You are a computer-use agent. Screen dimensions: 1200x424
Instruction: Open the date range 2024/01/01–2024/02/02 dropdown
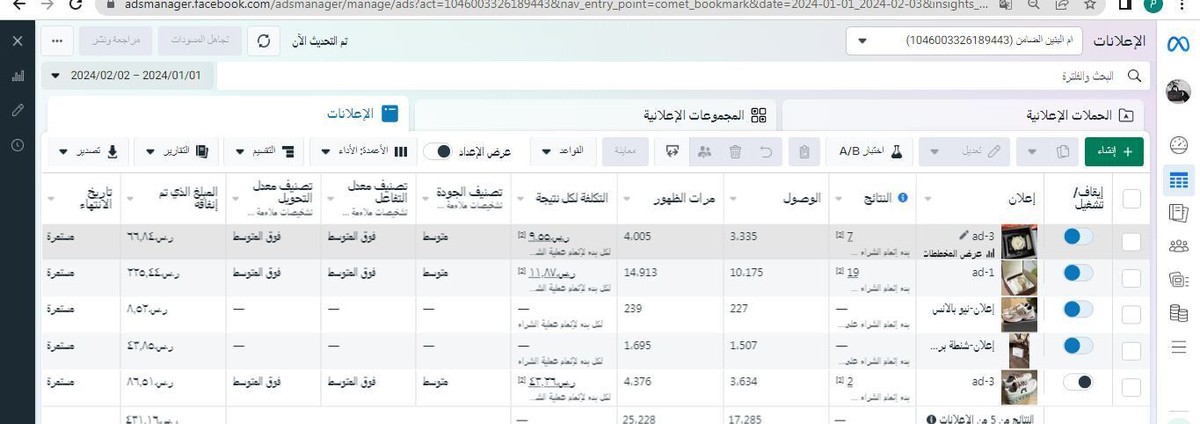(126, 76)
